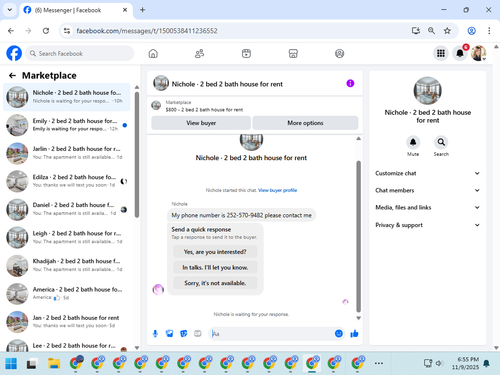Image resolution: width=500 pixels, height=375 pixels.
Task: Open Jan conversation in the chat list
Action: [67, 322]
